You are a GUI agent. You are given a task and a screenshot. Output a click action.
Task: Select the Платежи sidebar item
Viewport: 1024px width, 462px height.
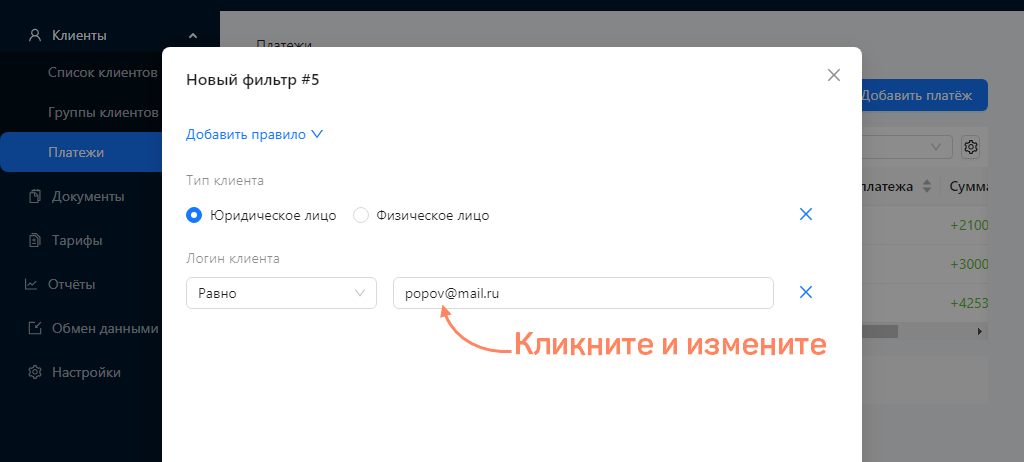coord(81,152)
